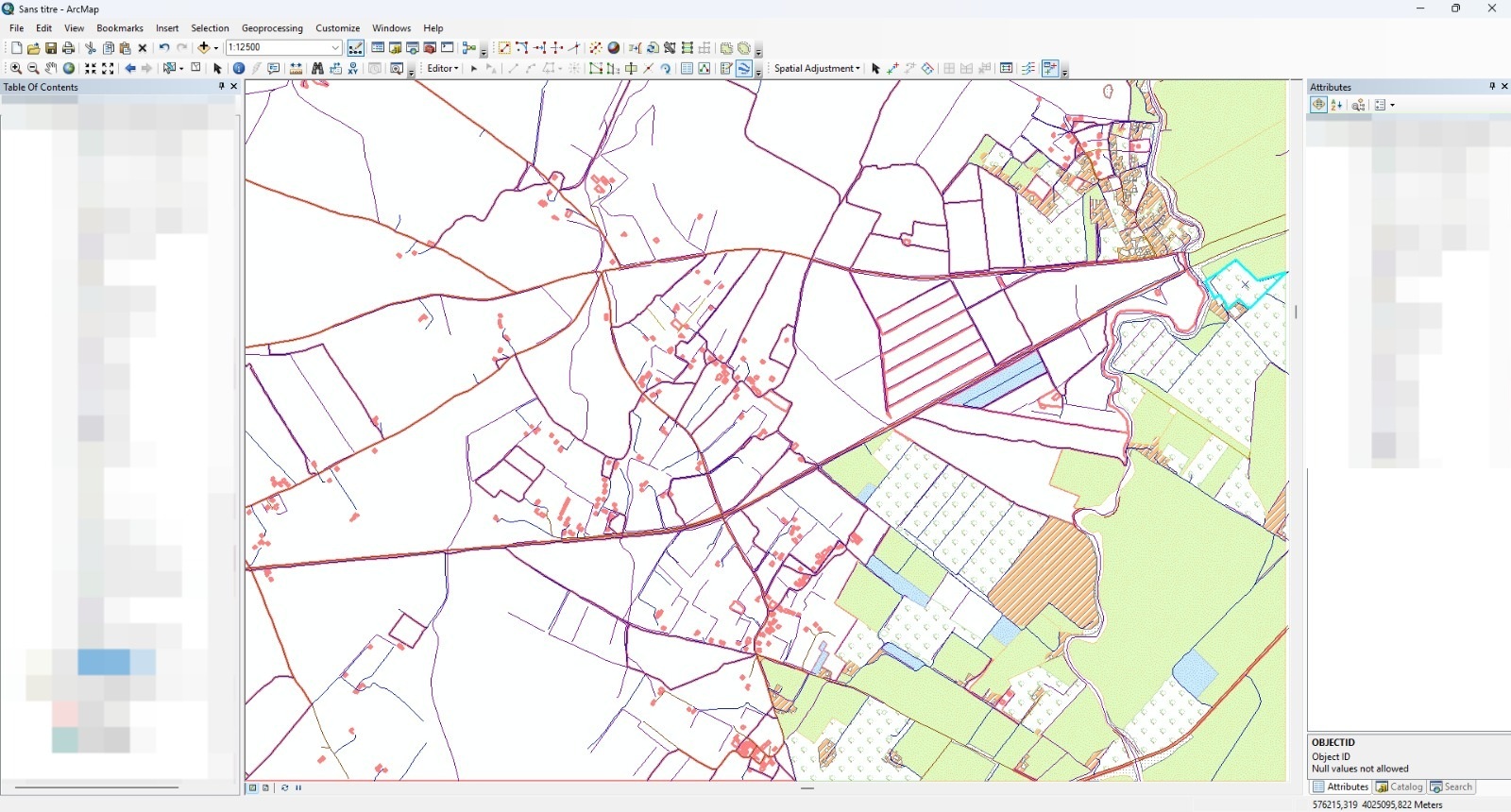Viewport: 1511px width, 812px height.
Task: Select the Identify info tool
Action: click(x=239, y=69)
